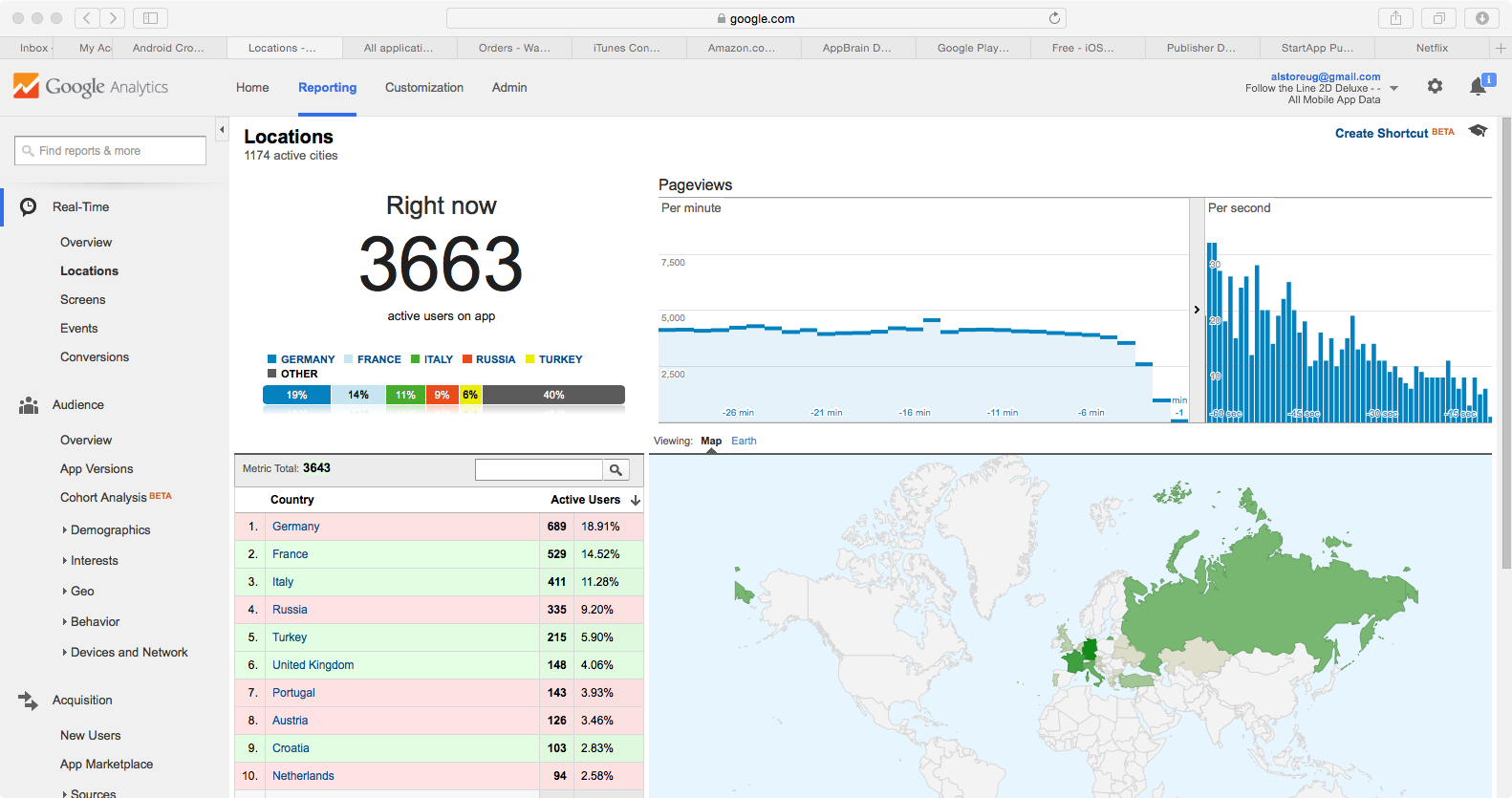Toggle the Safari sidebar button

(x=150, y=18)
